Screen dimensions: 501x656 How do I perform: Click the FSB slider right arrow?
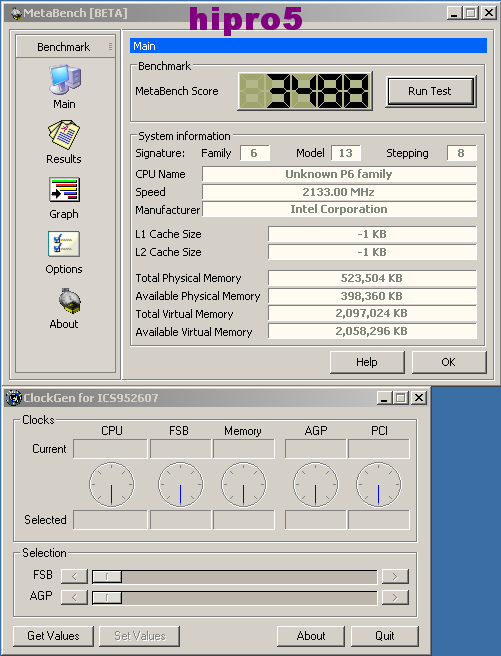pos(395,577)
